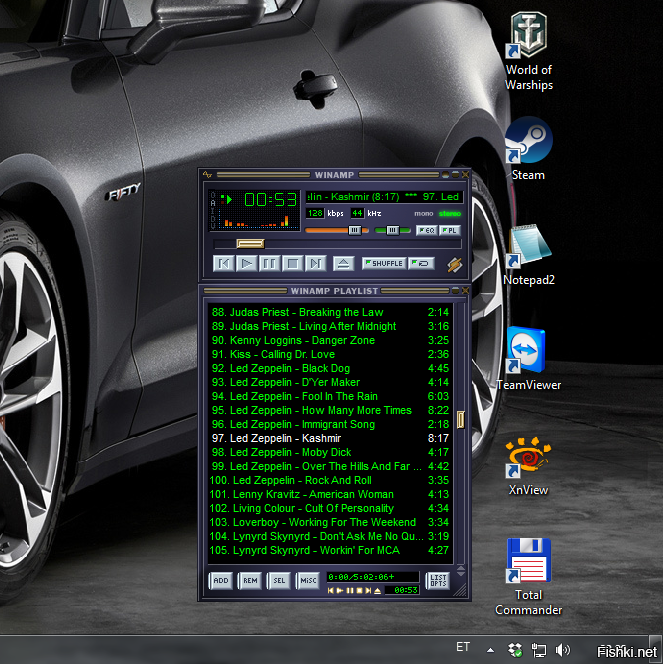Show hidden icons arrow in the system tray
Screen dimensions: 663x664
490,650
